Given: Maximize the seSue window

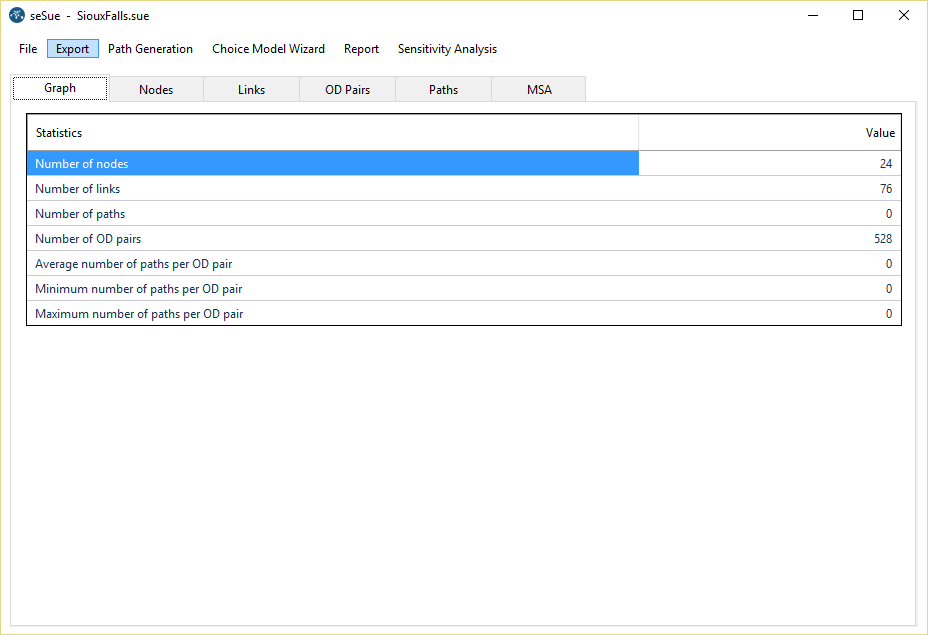Looking at the screenshot, I should (x=858, y=16).
